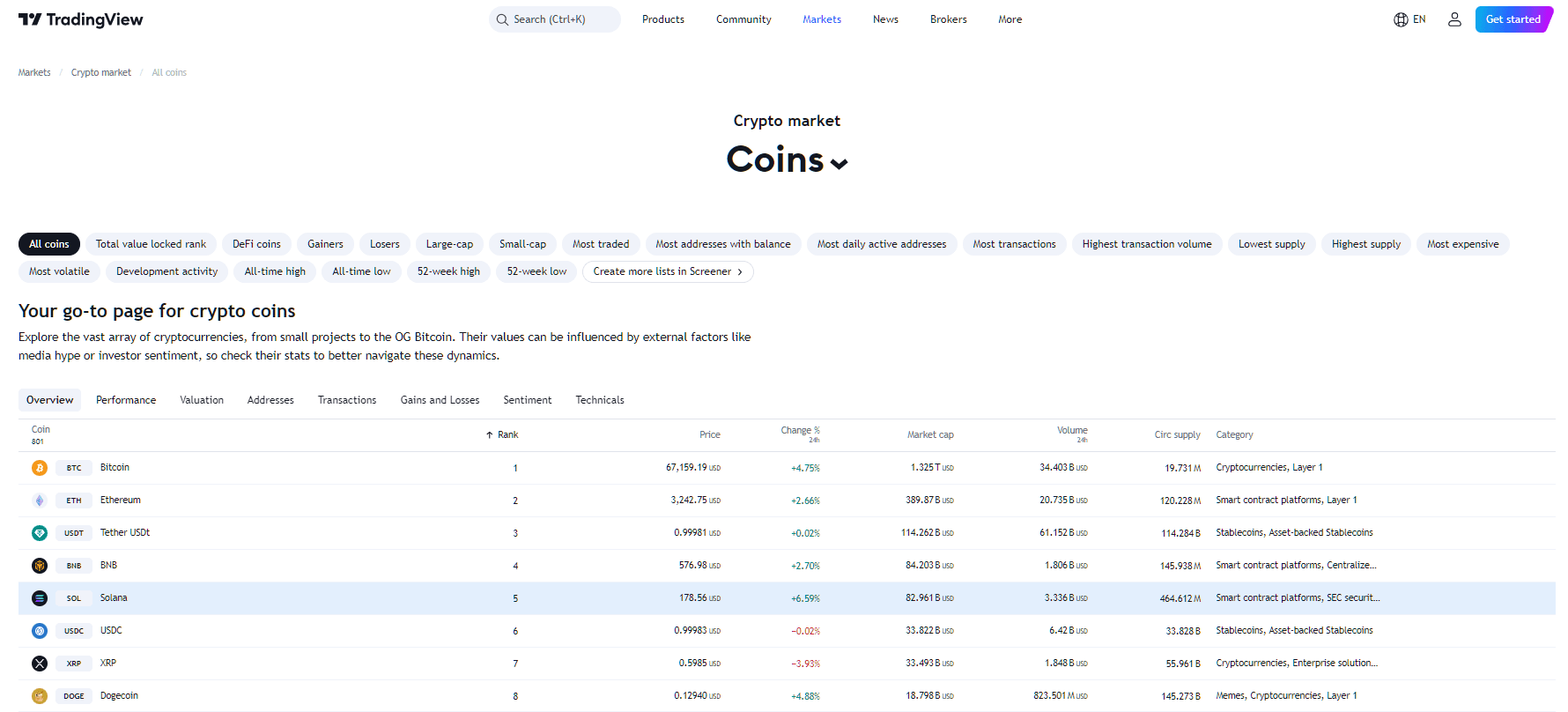This screenshot has width=1568, height=712.
Task: Open Create more lists in Screener
Action: [668, 271]
